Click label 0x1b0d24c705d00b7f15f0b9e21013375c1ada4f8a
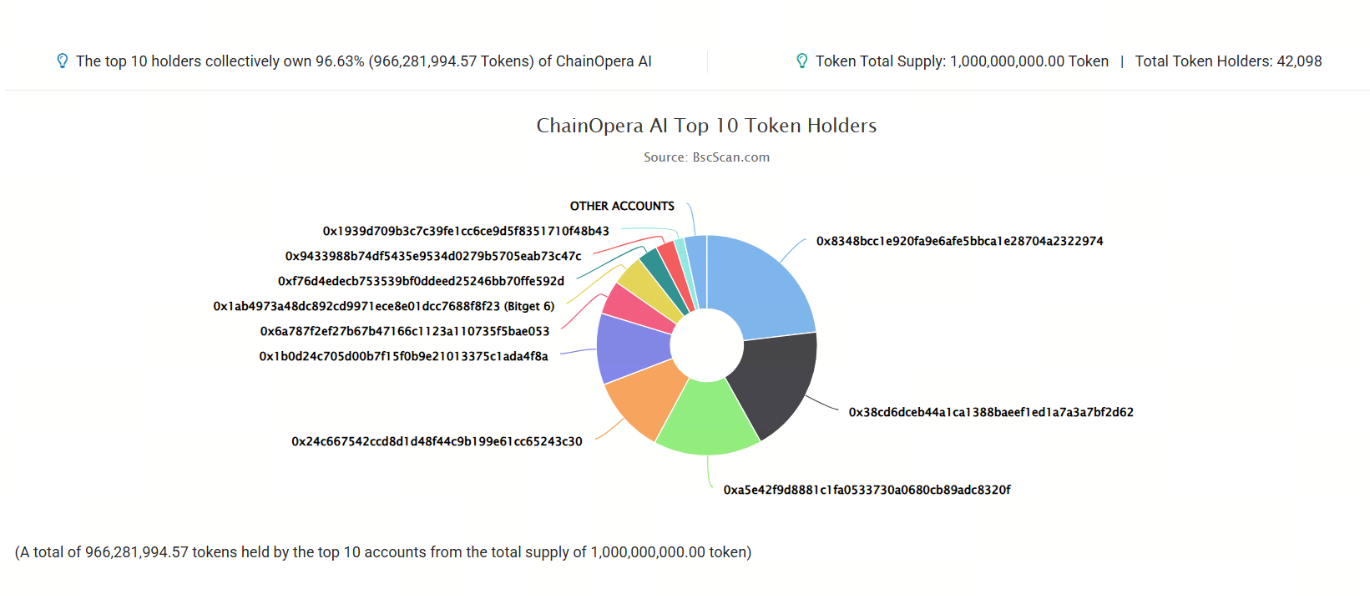The image size is (1370, 596). tap(404, 356)
